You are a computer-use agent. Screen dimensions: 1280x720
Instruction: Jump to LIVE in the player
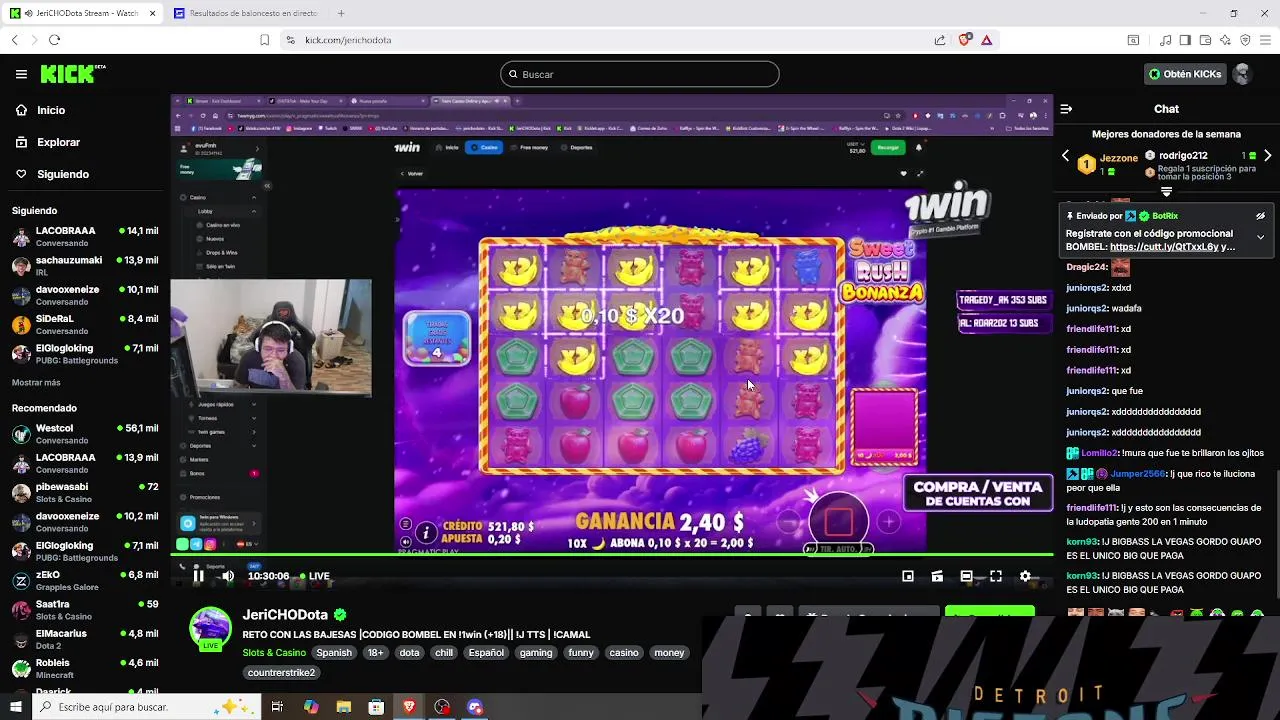314,576
